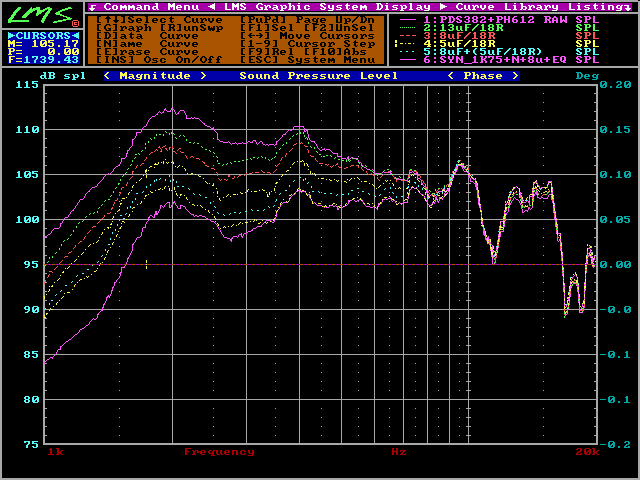The height and width of the screenshot is (480, 640).
Task: Click the left arrow before Phase
Action: pyautogui.click(x=451, y=76)
